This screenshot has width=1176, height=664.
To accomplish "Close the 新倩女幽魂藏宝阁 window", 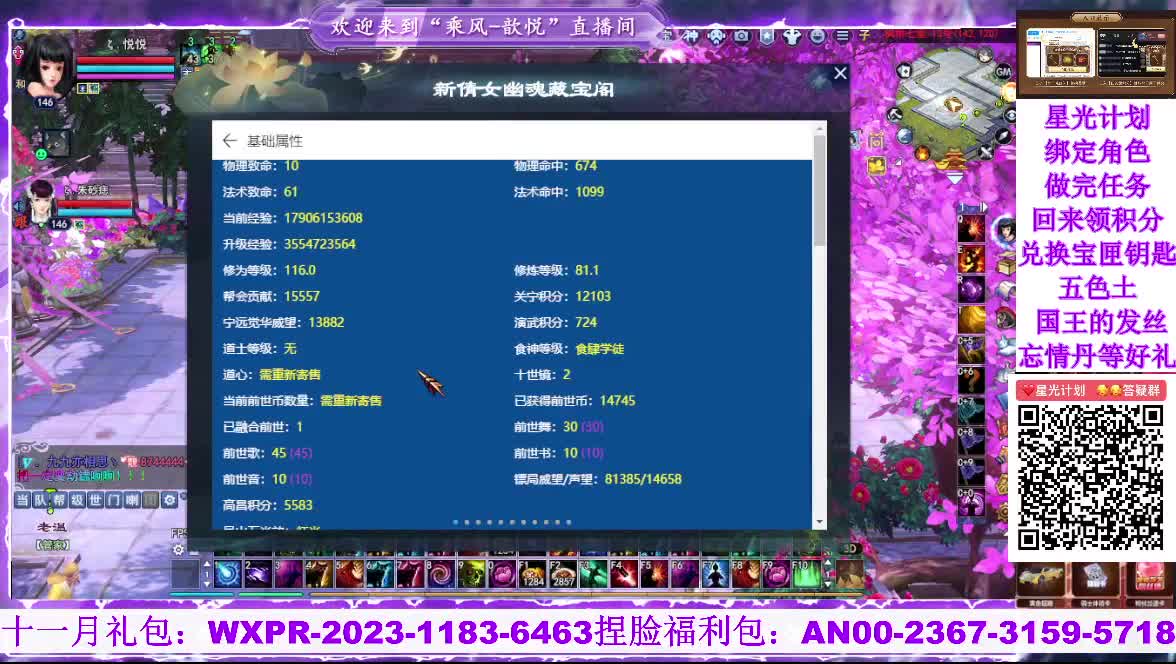I will click(x=840, y=73).
